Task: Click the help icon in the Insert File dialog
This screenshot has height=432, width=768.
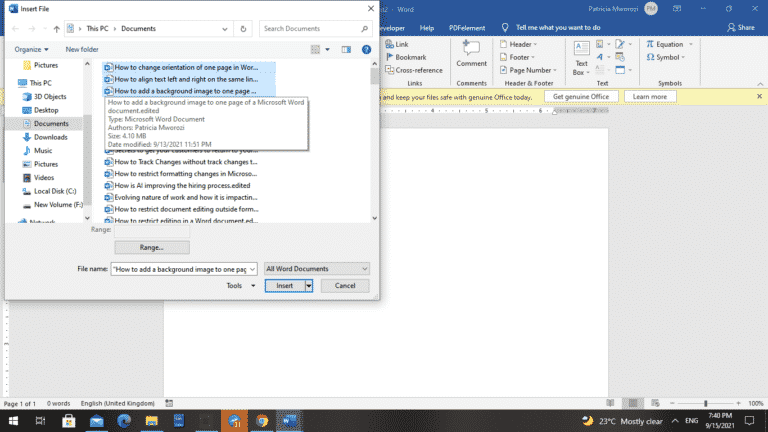Action: (x=366, y=49)
